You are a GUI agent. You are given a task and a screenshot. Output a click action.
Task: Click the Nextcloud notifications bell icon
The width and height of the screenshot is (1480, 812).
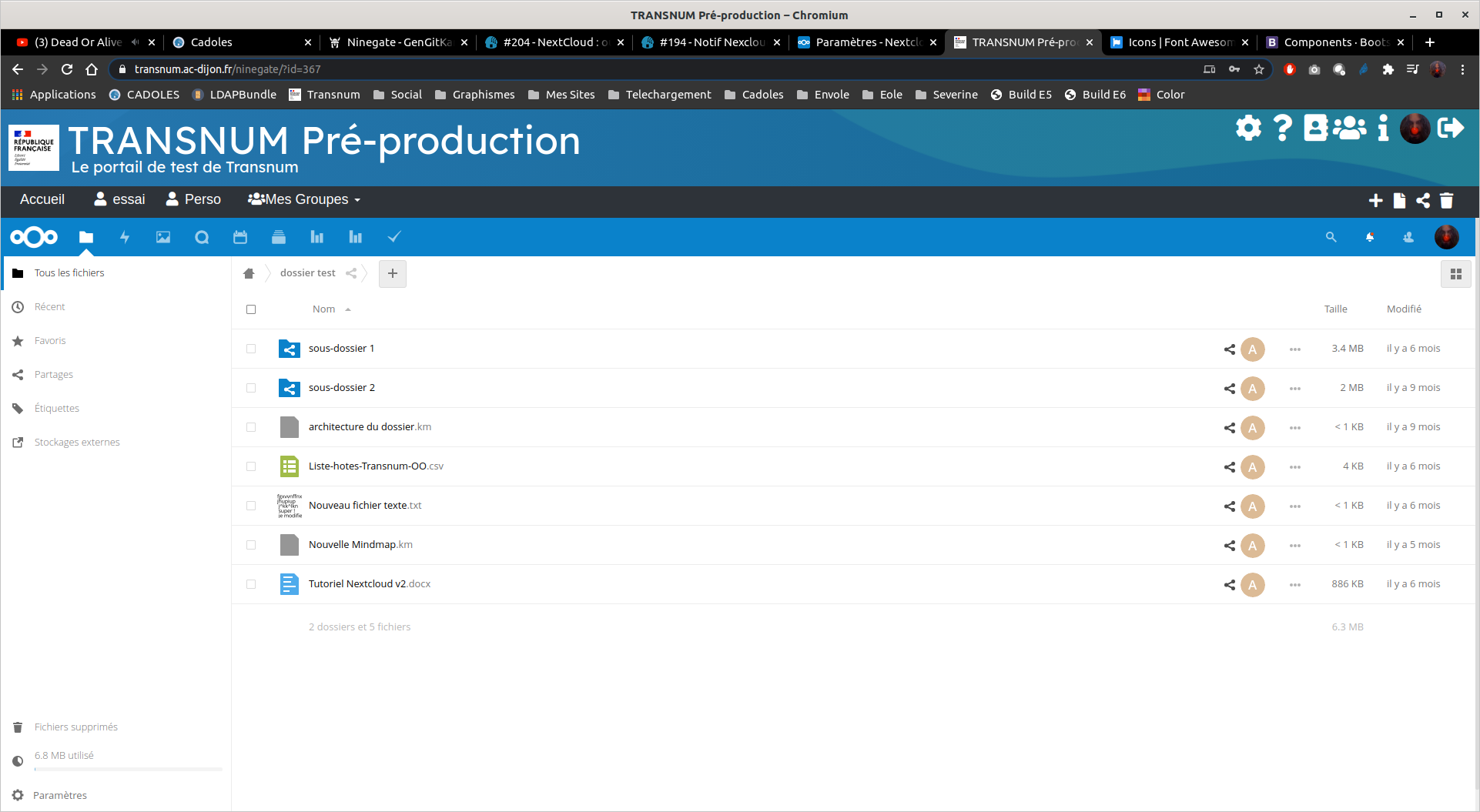tap(1370, 237)
